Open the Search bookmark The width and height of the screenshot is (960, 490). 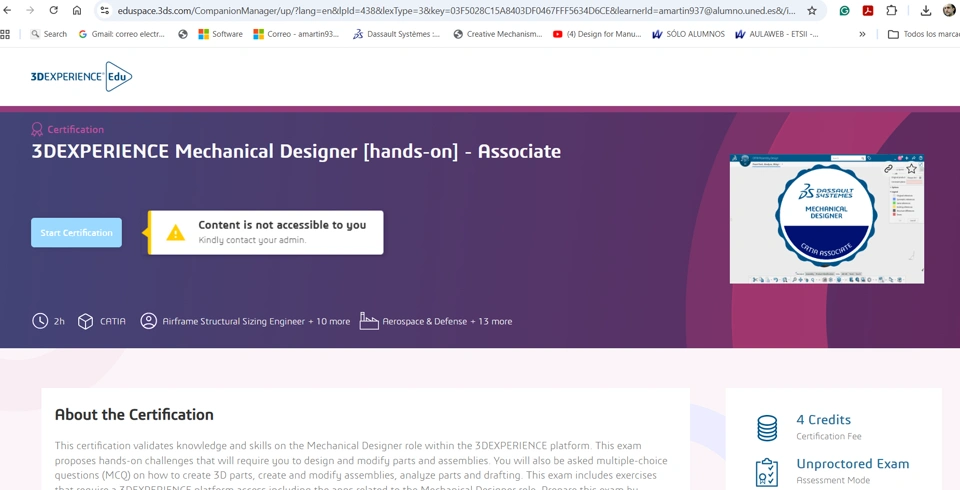49,34
